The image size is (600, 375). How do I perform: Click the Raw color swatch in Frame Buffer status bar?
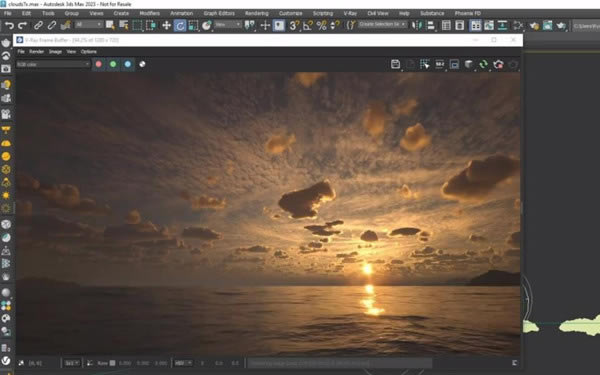point(112,363)
